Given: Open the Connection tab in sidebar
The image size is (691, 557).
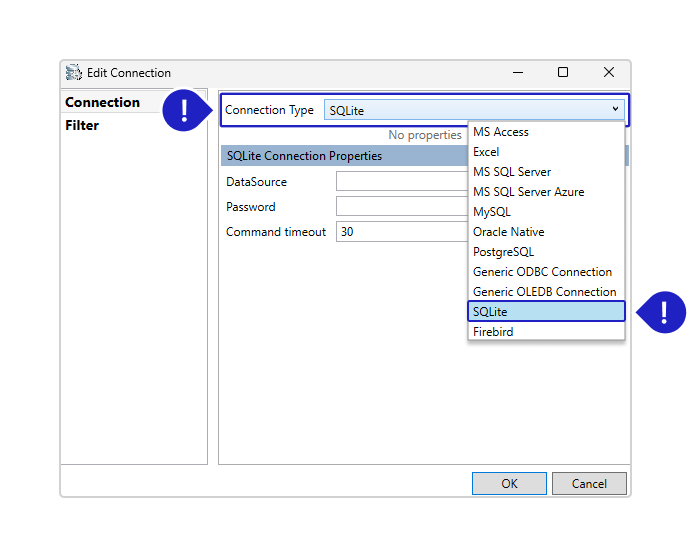Looking at the screenshot, I should [x=102, y=102].
